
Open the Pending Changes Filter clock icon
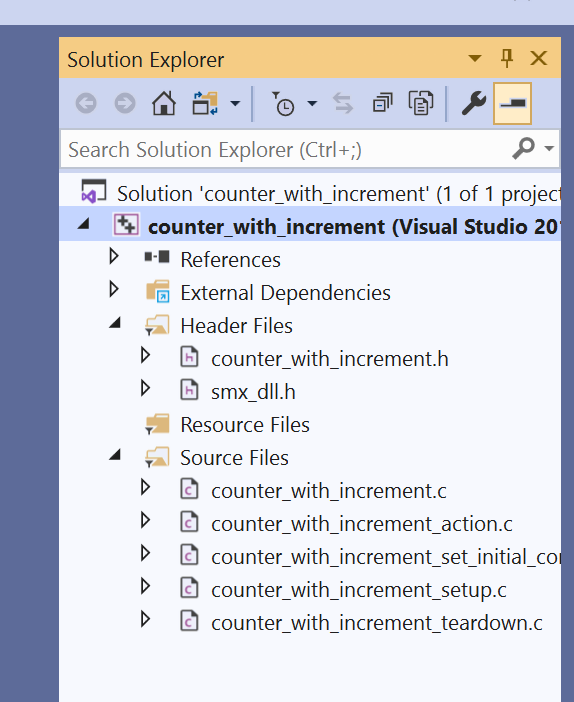[x=283, y=104]
